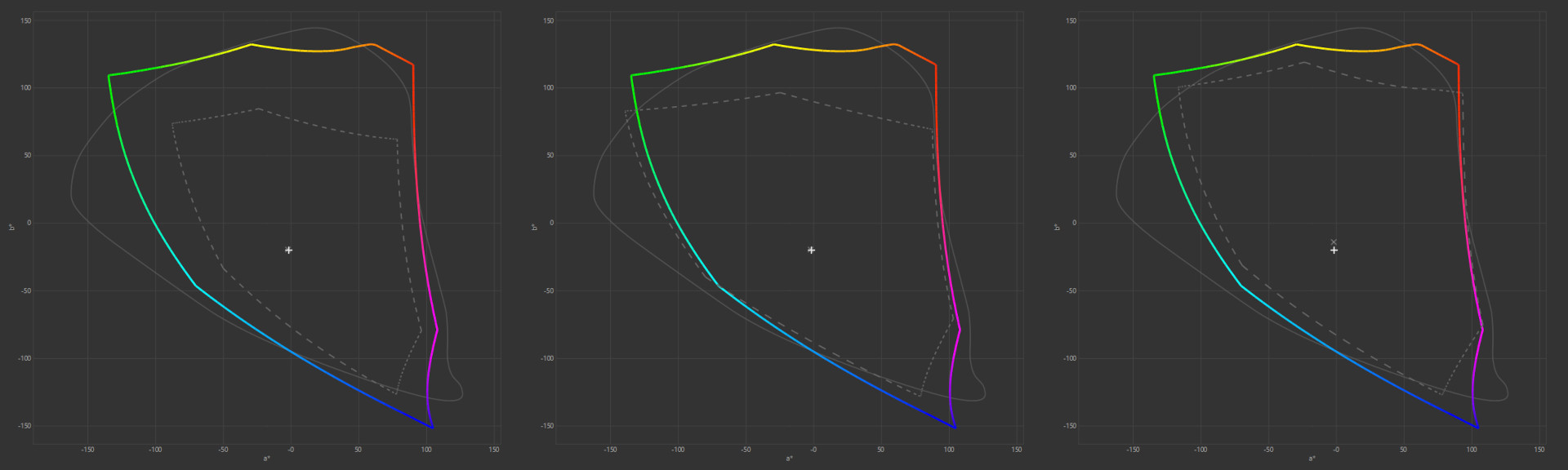Select dashed gamut peak in right plot
1568x470 pixels.
click(x=1304, y=62)
